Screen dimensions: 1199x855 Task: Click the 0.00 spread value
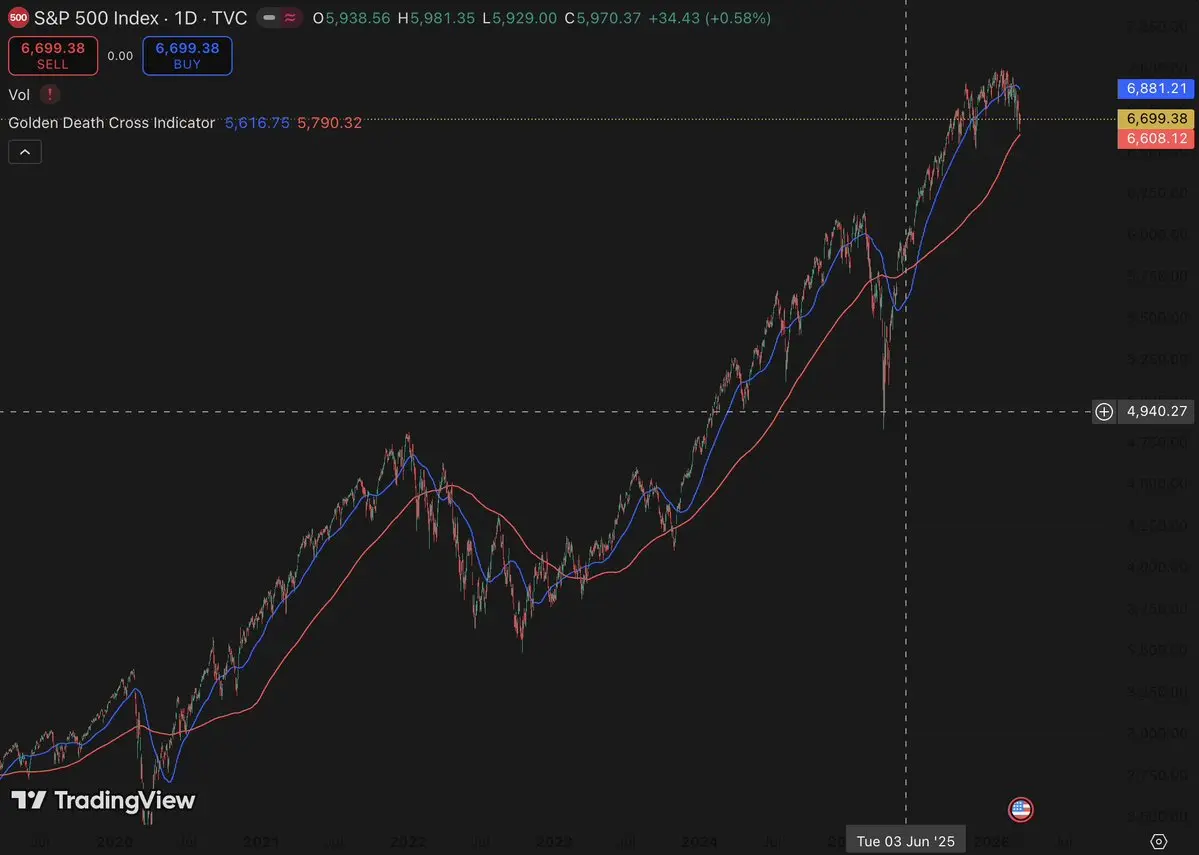(x=120, y=56)
